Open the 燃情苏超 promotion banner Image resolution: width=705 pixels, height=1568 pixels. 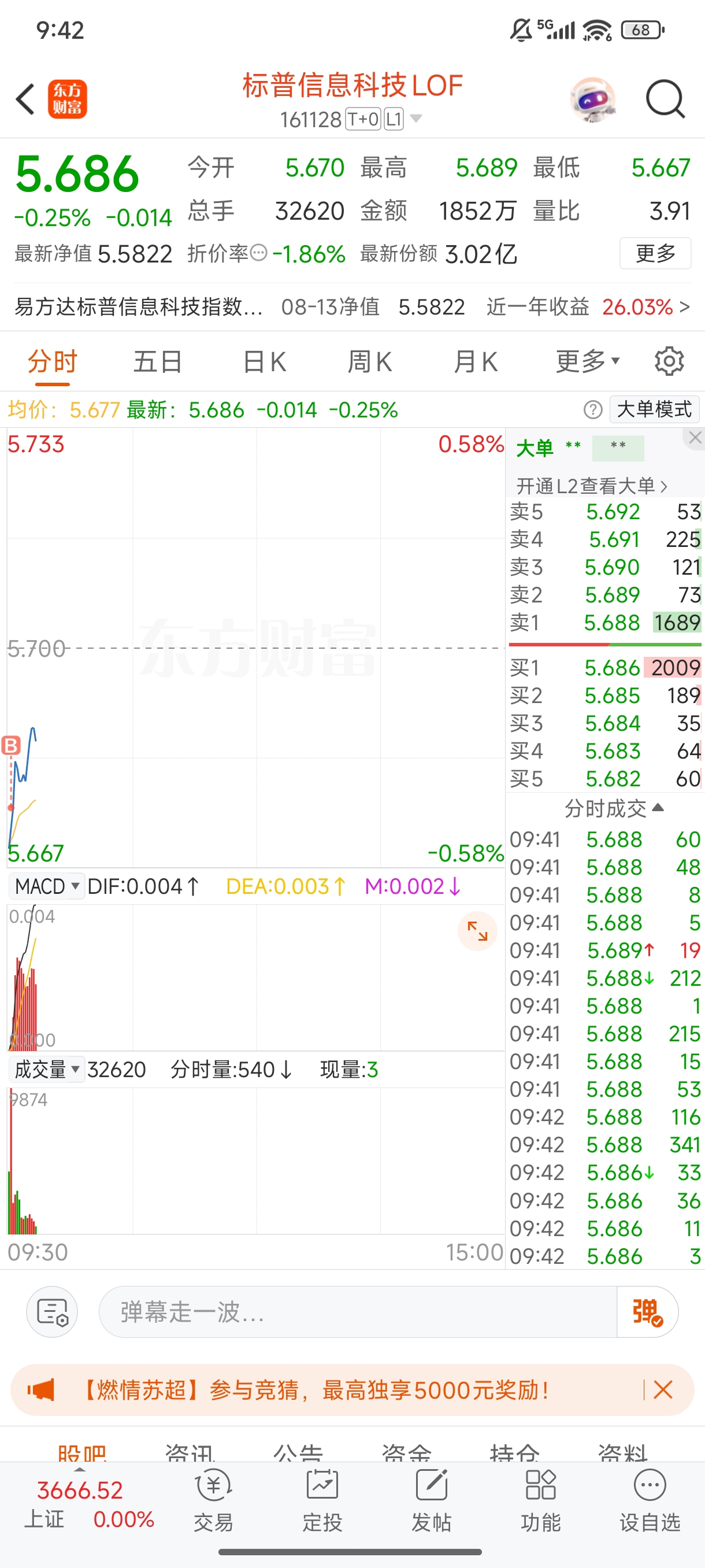coord(352,1390)
